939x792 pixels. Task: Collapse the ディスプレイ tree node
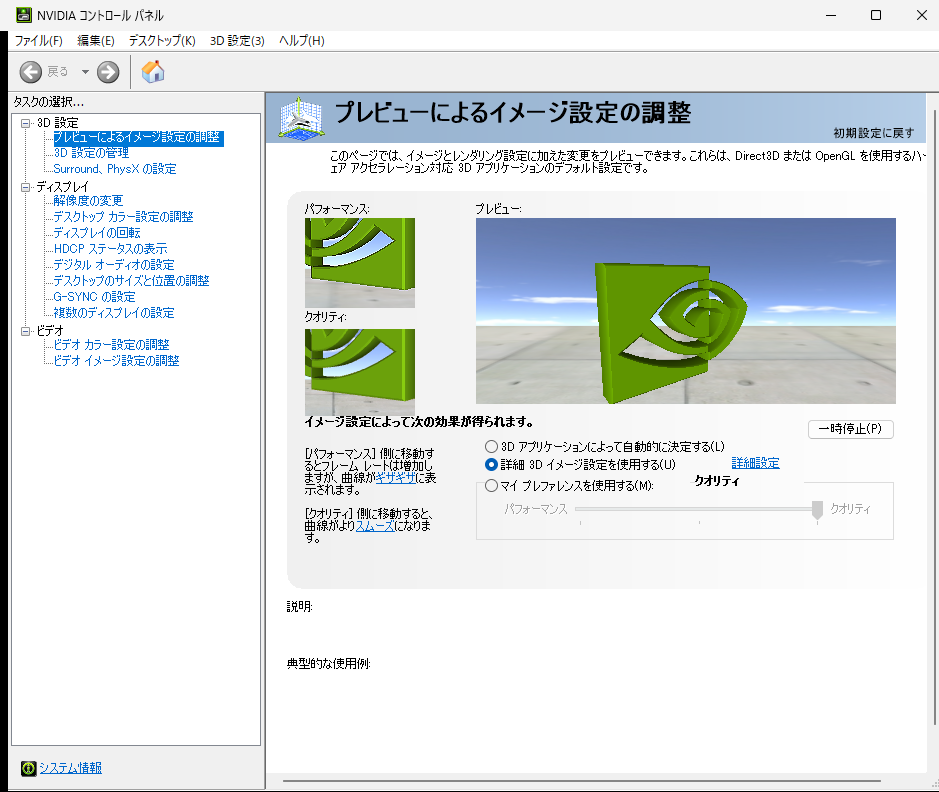pyautogui.click(x=26, y=187)
